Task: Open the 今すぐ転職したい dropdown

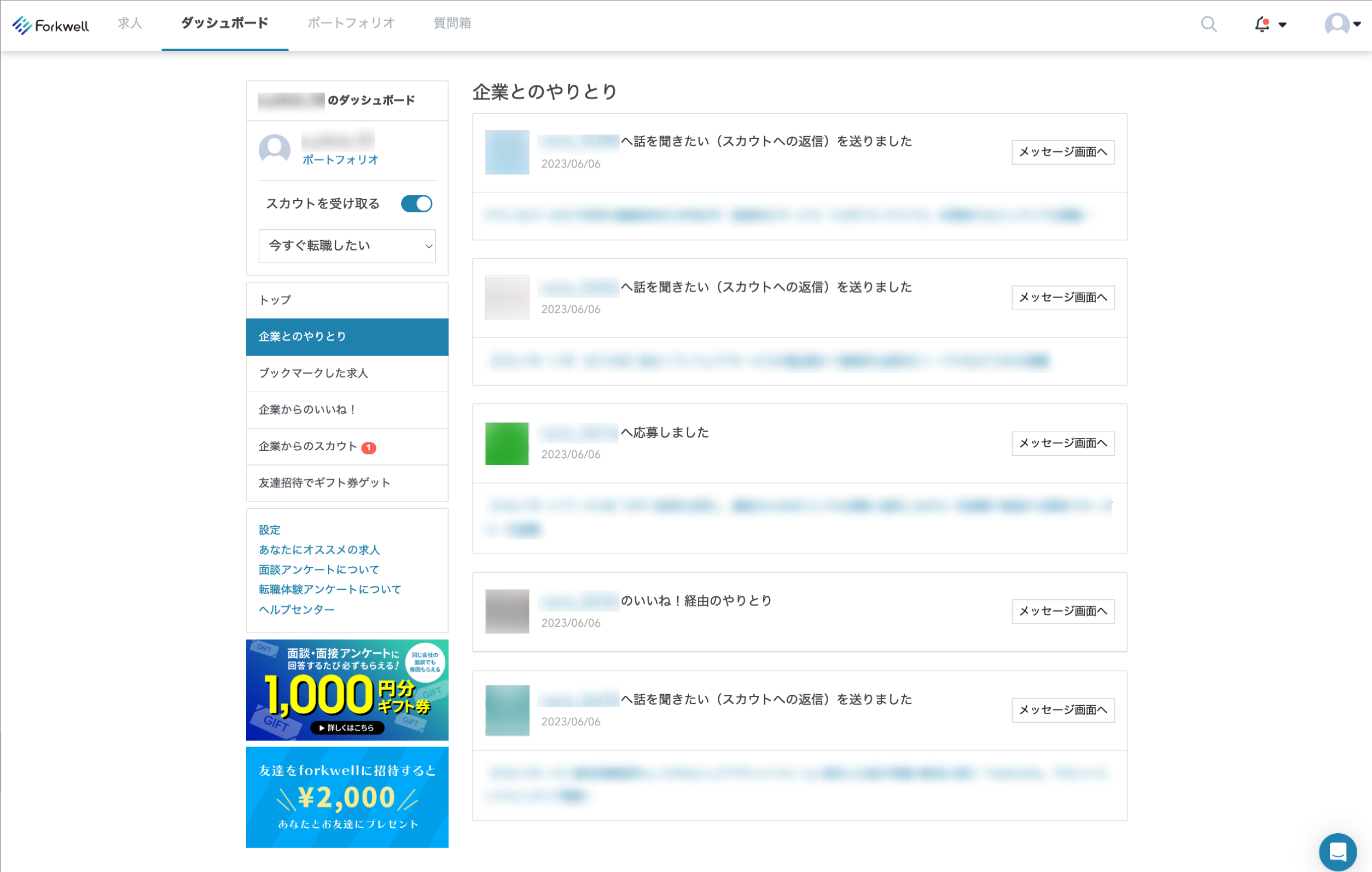Action: click(x=347, y=246)
